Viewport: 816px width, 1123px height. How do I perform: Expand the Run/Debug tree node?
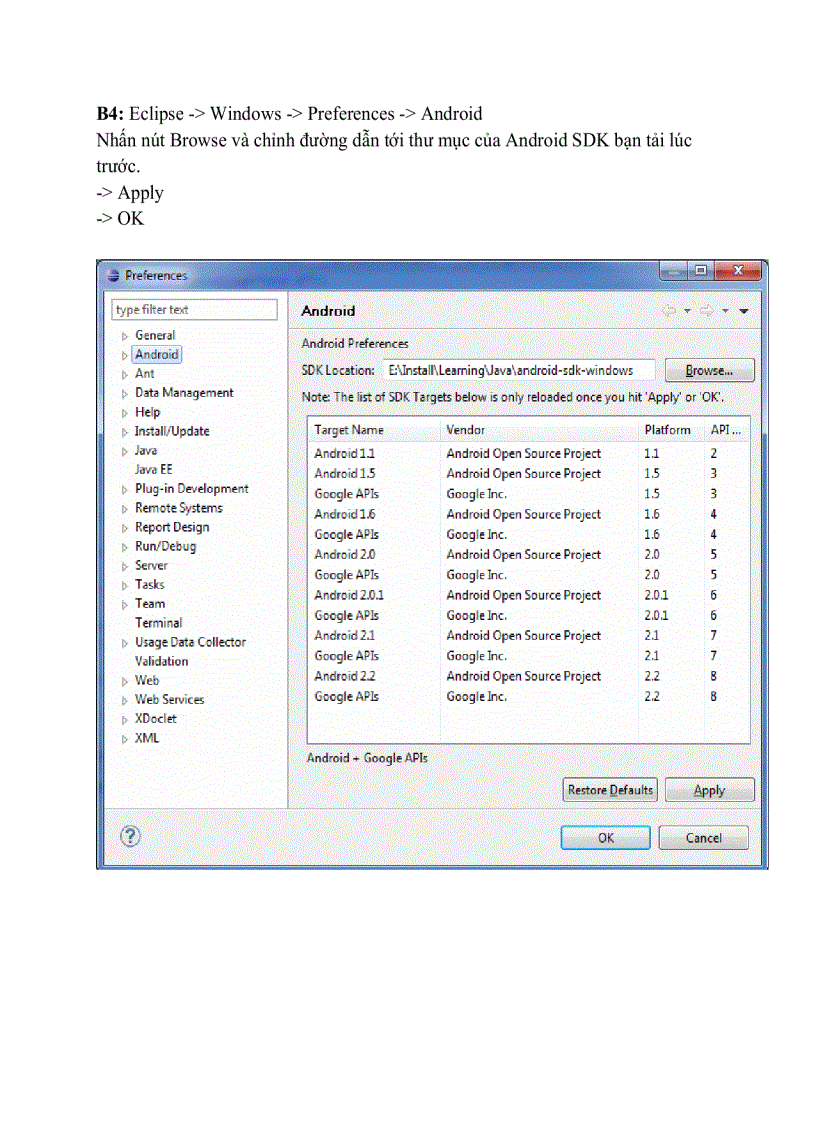[125, 547]
